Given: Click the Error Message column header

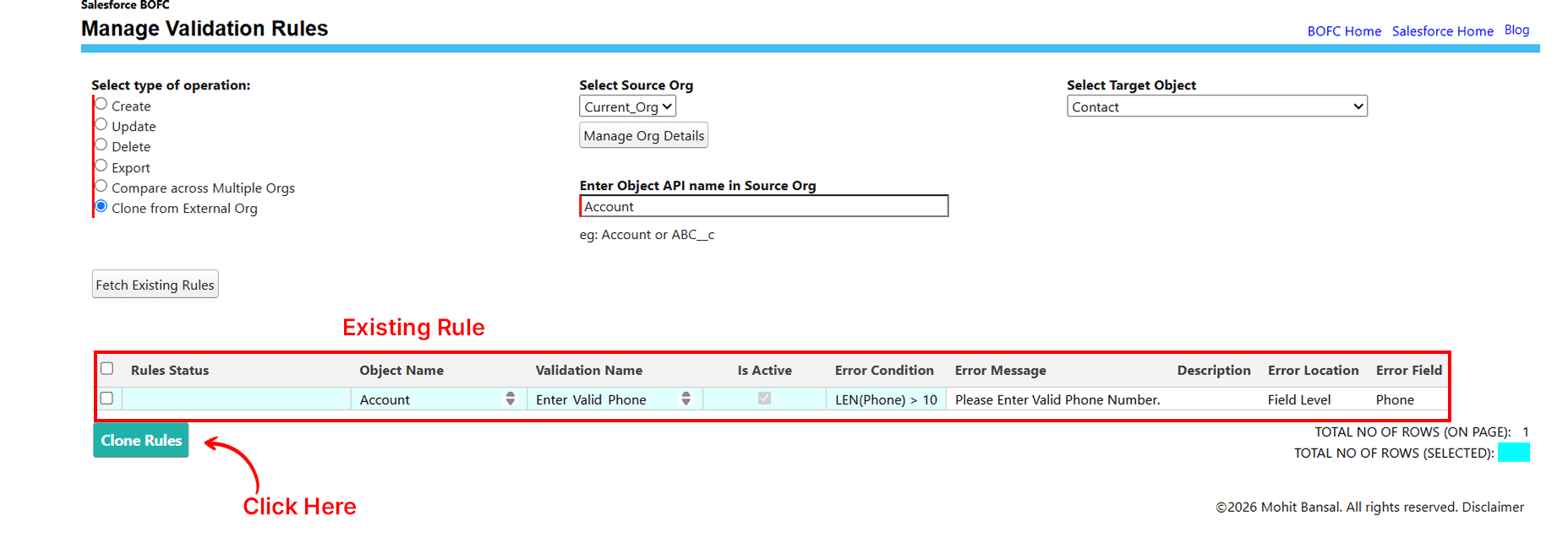Looking at the screenshot, I should point(1001,370).
